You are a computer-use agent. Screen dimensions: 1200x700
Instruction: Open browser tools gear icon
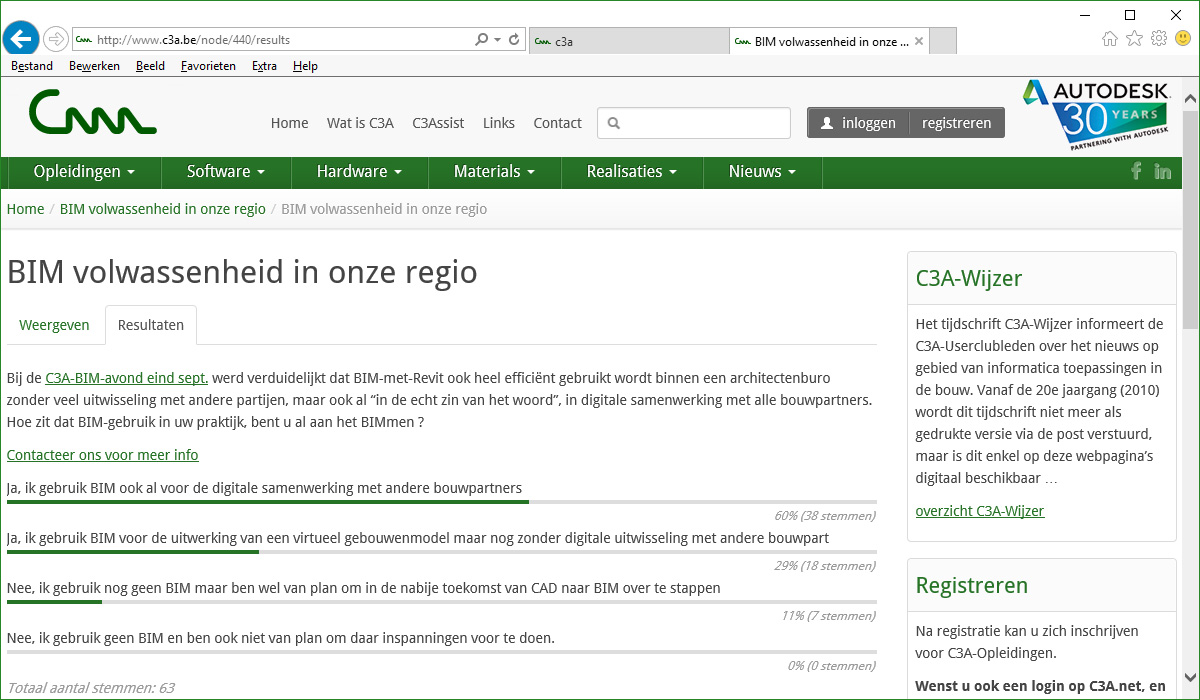(1159, 39)
